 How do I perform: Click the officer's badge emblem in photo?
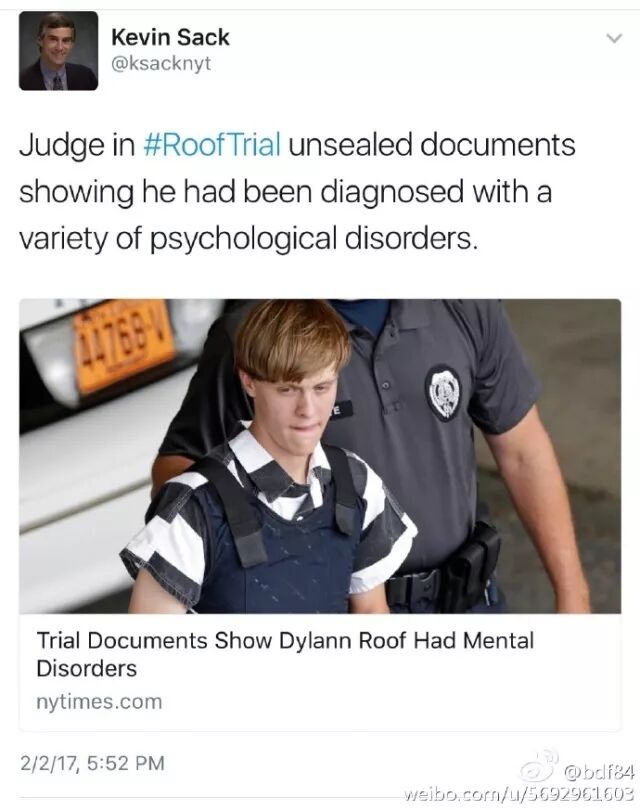click(443, 393)
